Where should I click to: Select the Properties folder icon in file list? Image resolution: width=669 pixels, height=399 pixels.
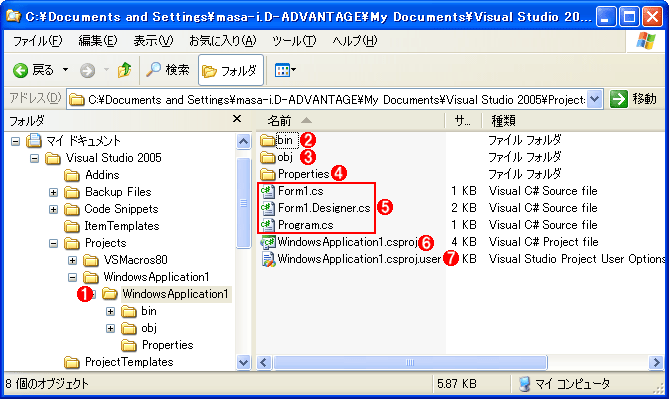[268, 174]
